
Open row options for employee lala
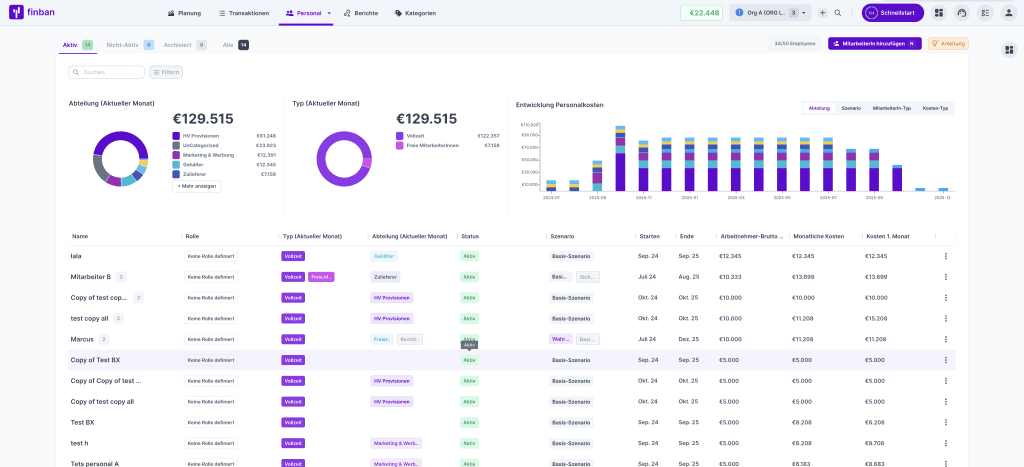click(945, 256)
